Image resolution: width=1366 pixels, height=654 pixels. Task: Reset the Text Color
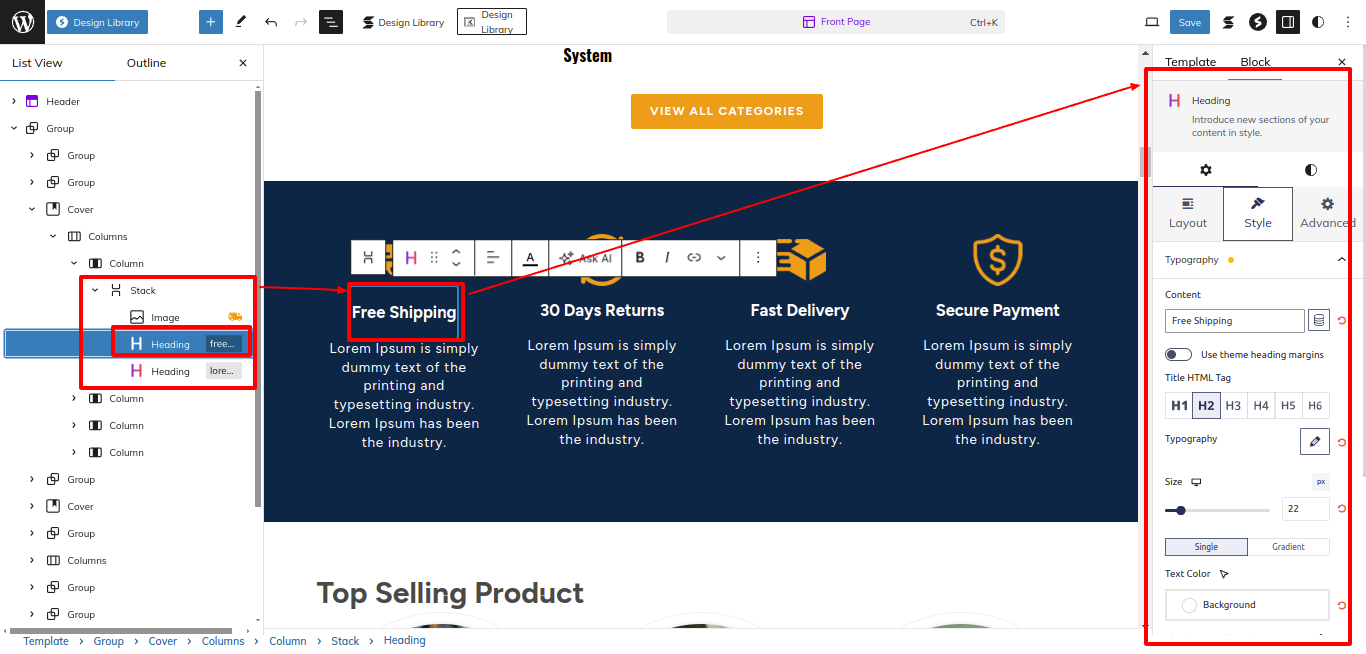(x=1342, y=605)
